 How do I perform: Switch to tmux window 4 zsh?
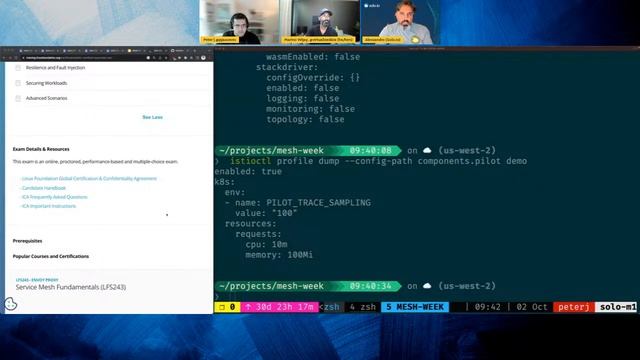362,307
